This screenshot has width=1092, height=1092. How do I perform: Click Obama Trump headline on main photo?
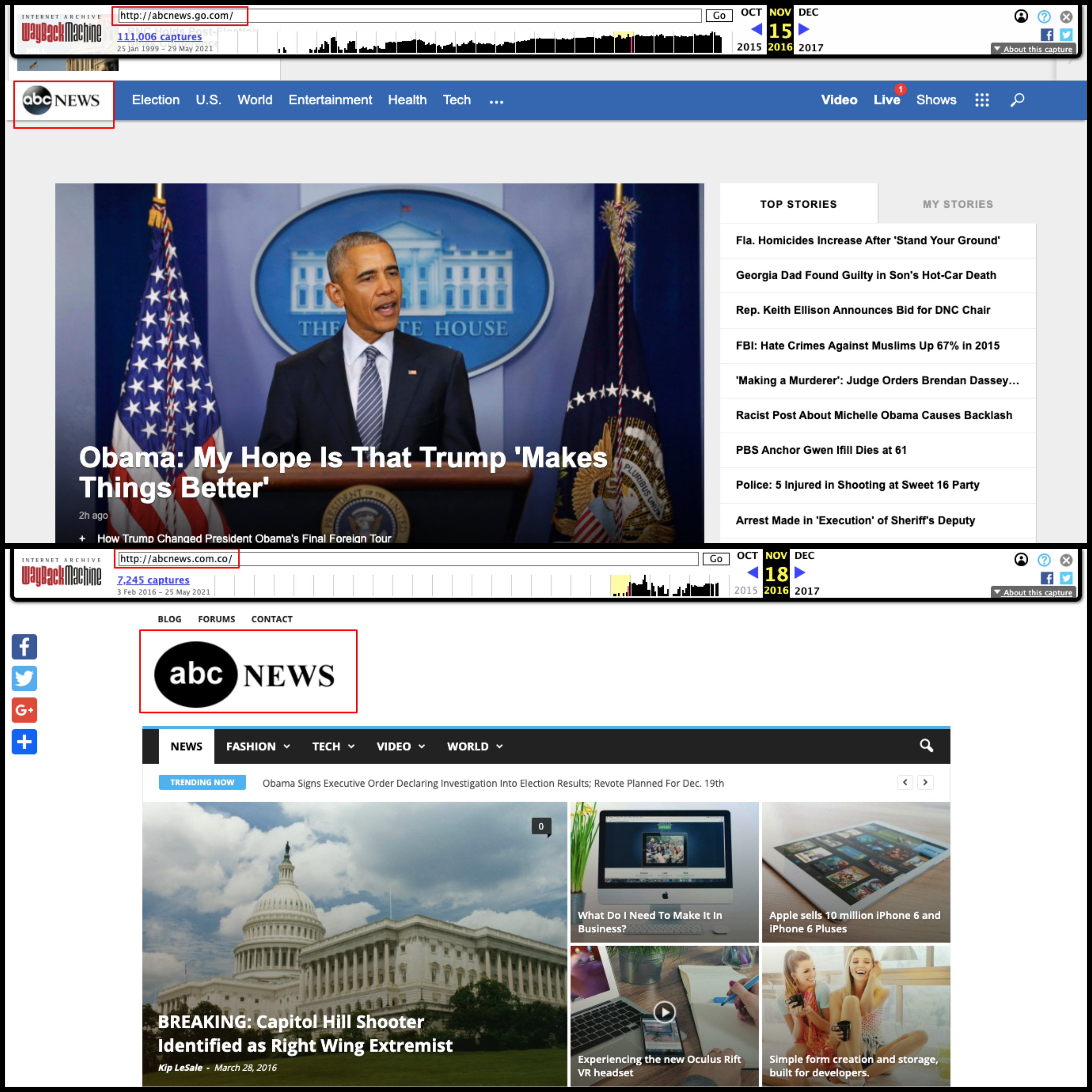click(343, 472)
